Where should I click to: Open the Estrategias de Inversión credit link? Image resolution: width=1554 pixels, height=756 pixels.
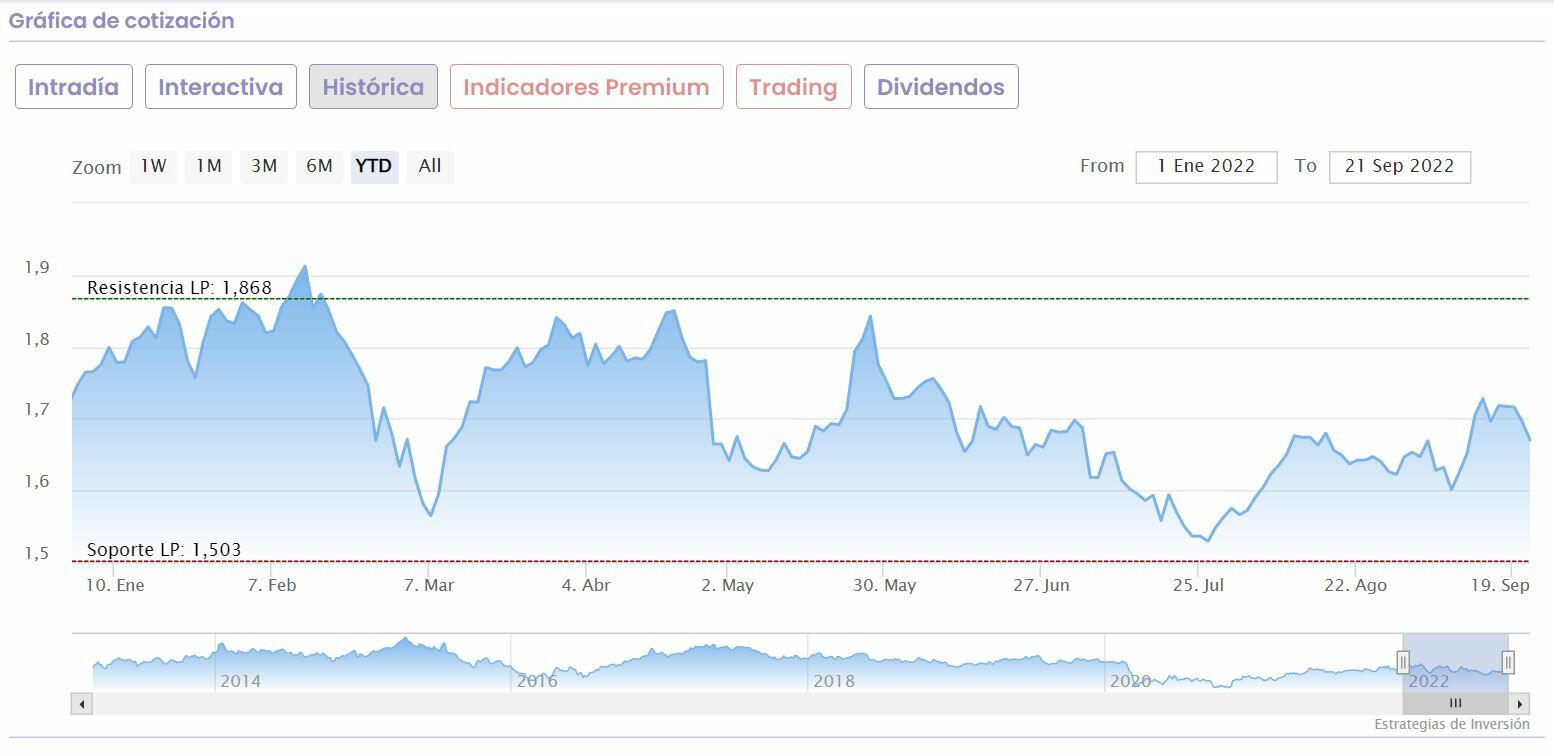point(1451,724)
